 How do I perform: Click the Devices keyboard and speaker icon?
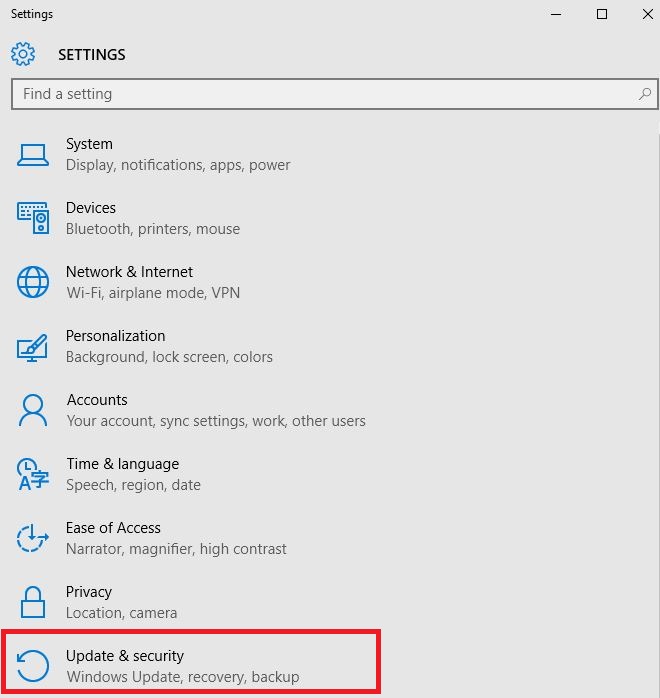point(33,218)
